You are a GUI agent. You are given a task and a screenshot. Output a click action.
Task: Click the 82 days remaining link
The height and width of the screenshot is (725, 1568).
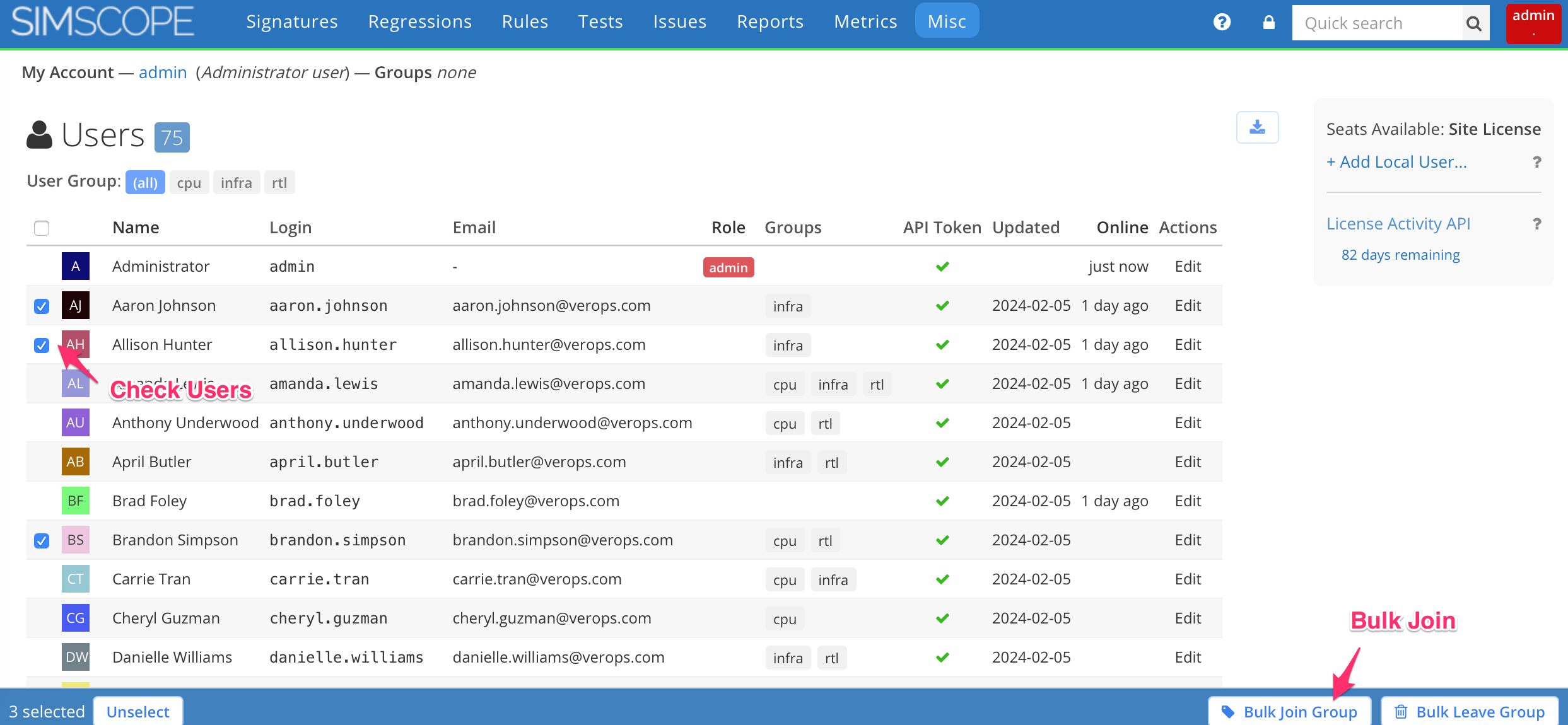tap(1400, 255)
